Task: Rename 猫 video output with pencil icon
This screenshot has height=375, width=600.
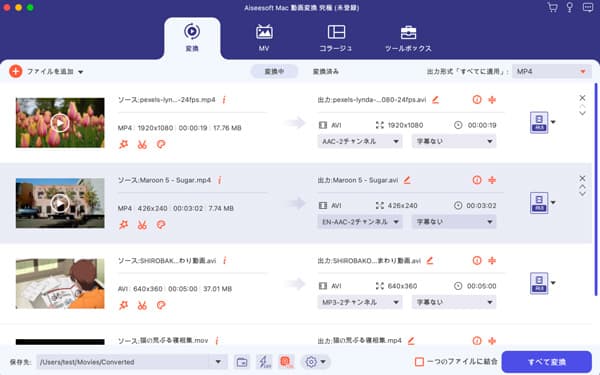Action: click(411, 341)
